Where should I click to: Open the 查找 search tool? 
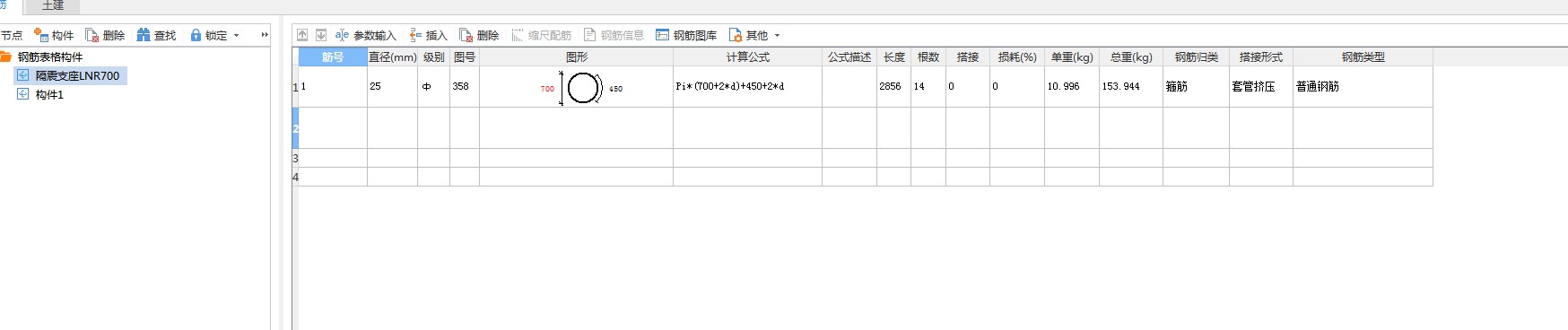pyautogui.click(x=156, y=35)
